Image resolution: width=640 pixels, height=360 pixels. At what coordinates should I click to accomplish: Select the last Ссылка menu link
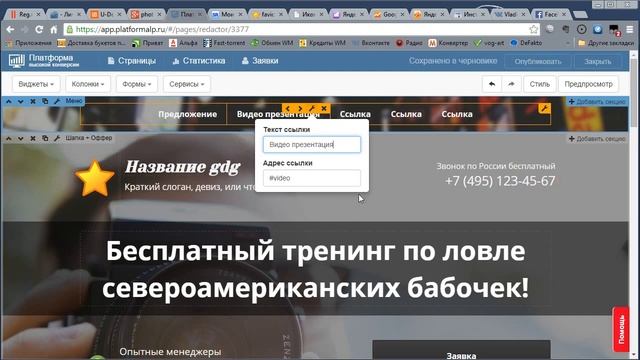[x=457, y=114]
